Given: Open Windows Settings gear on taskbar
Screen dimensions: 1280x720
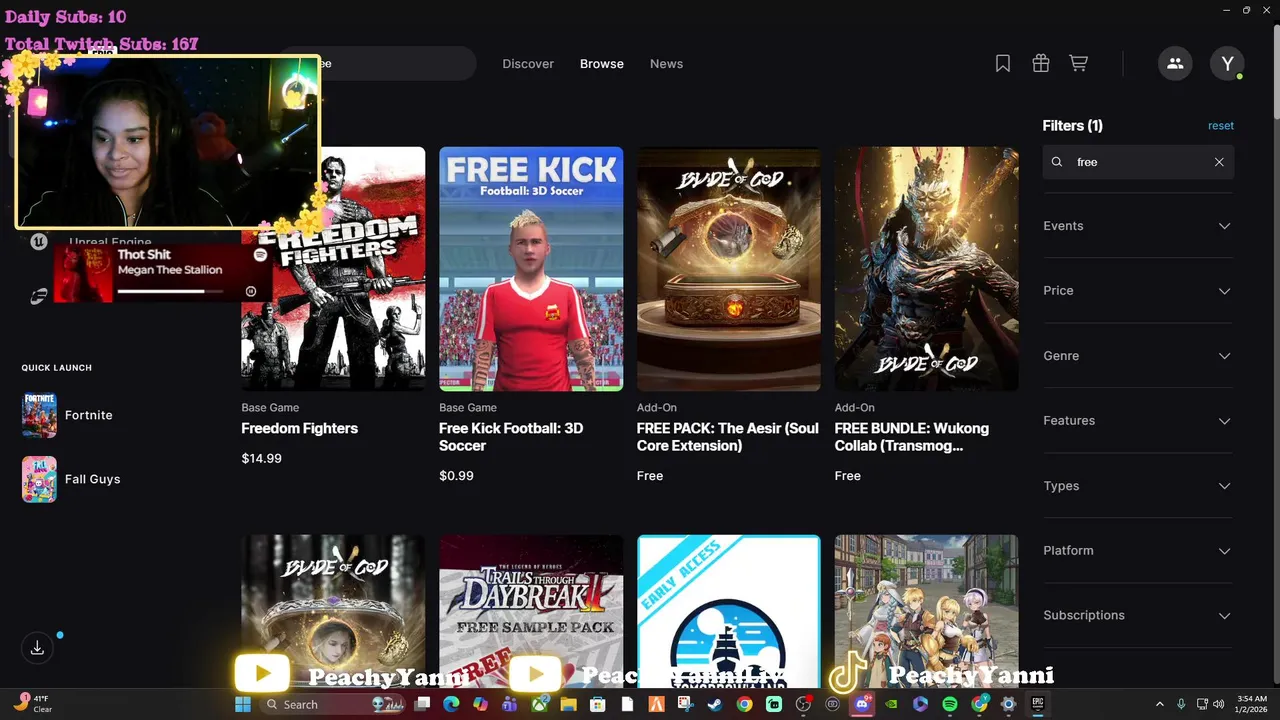Looking at the screenshot, I should click(x=1008, y=704).
